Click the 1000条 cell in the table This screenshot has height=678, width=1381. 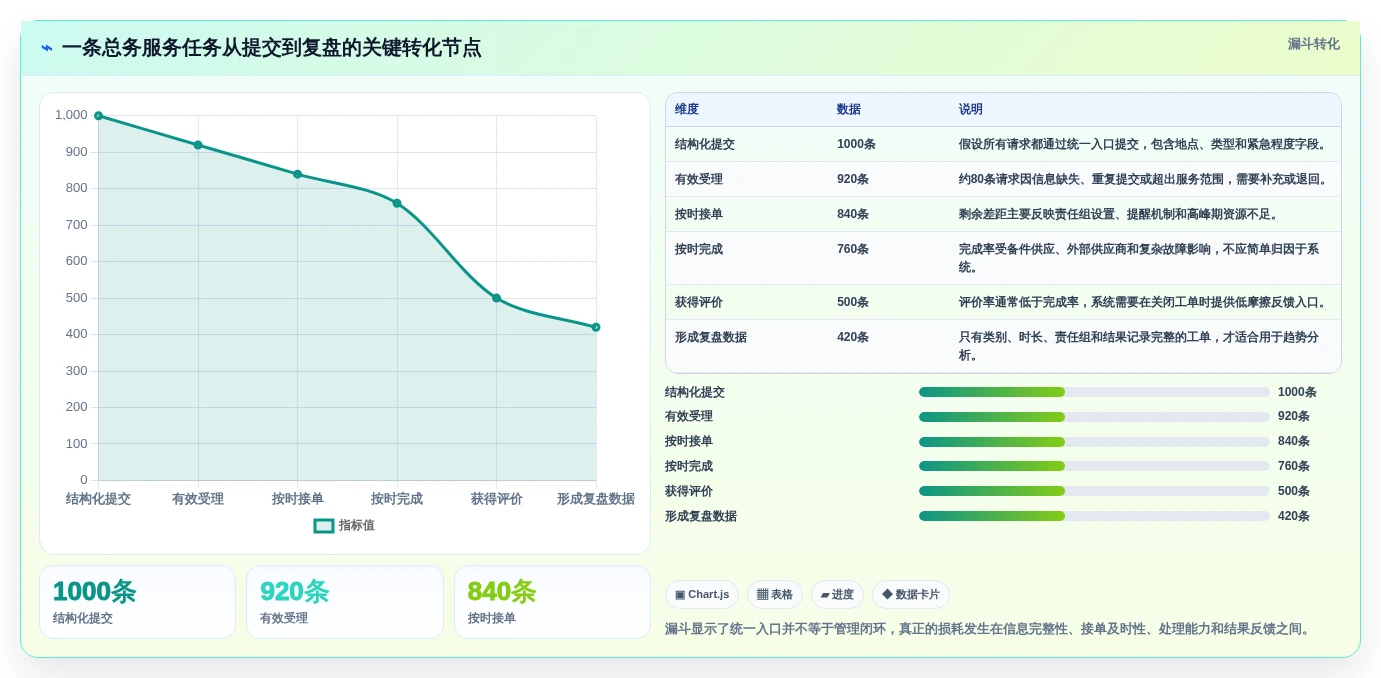856,144
